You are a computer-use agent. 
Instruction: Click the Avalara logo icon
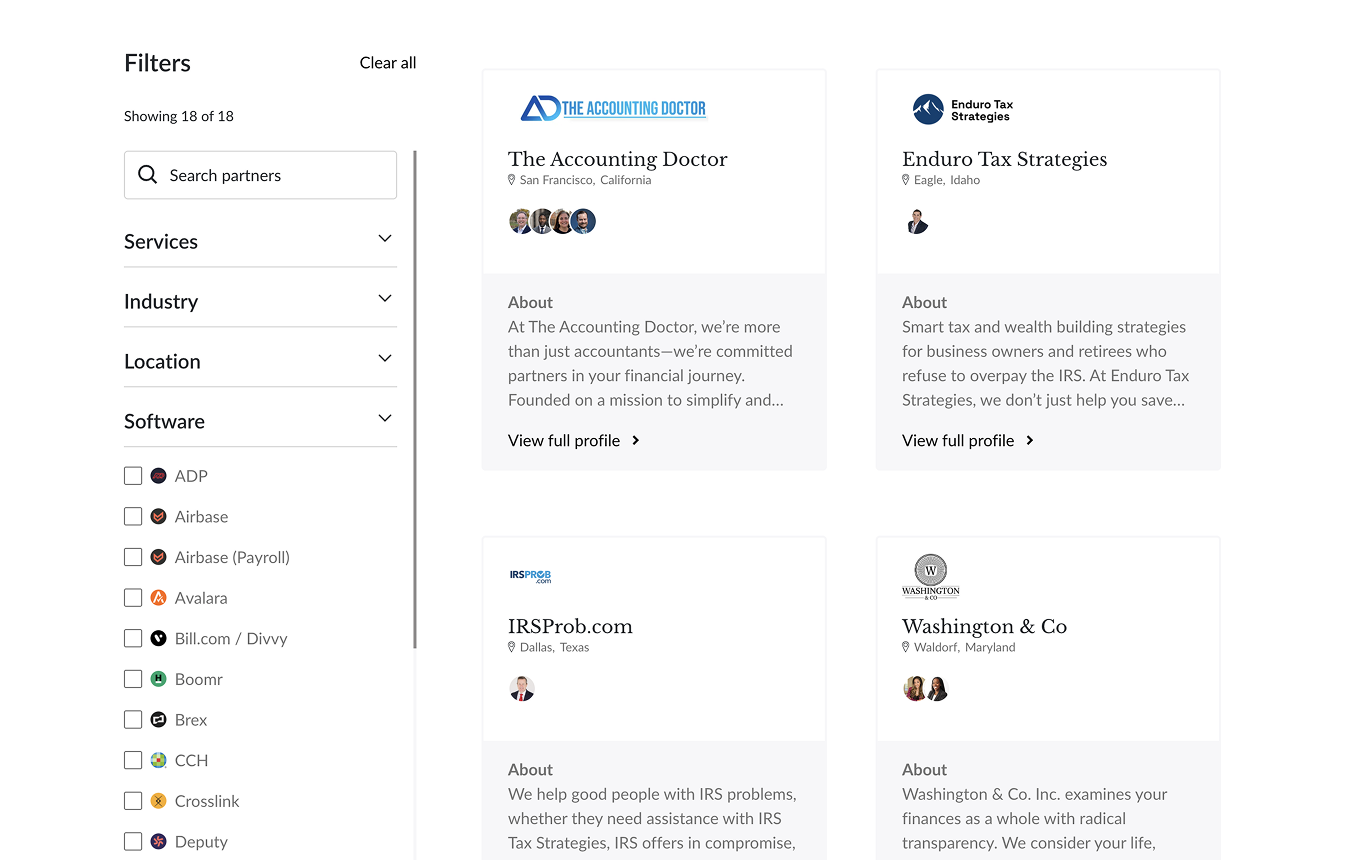click(158, 598)
